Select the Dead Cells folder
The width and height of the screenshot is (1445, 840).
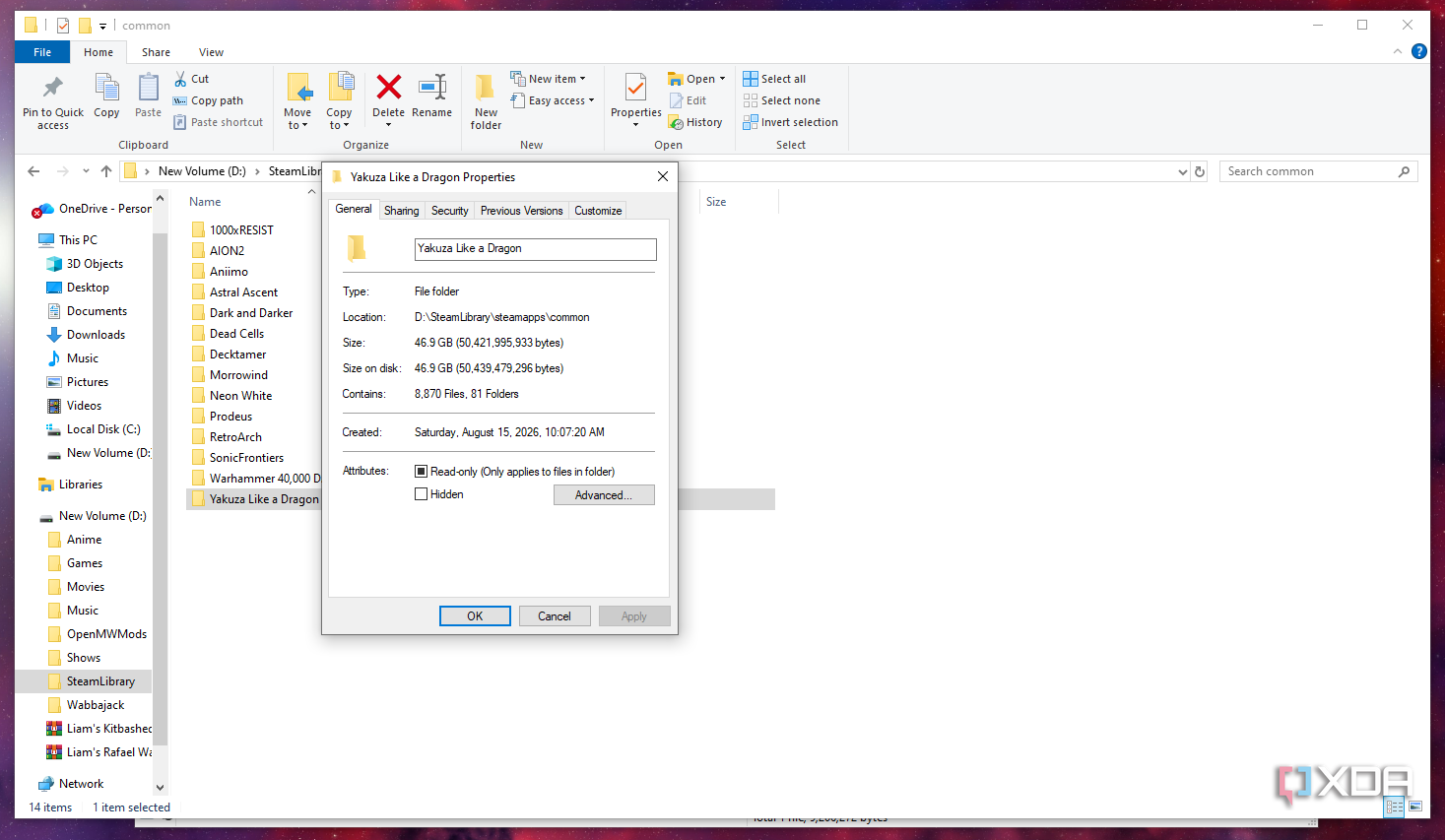point(236,334)
